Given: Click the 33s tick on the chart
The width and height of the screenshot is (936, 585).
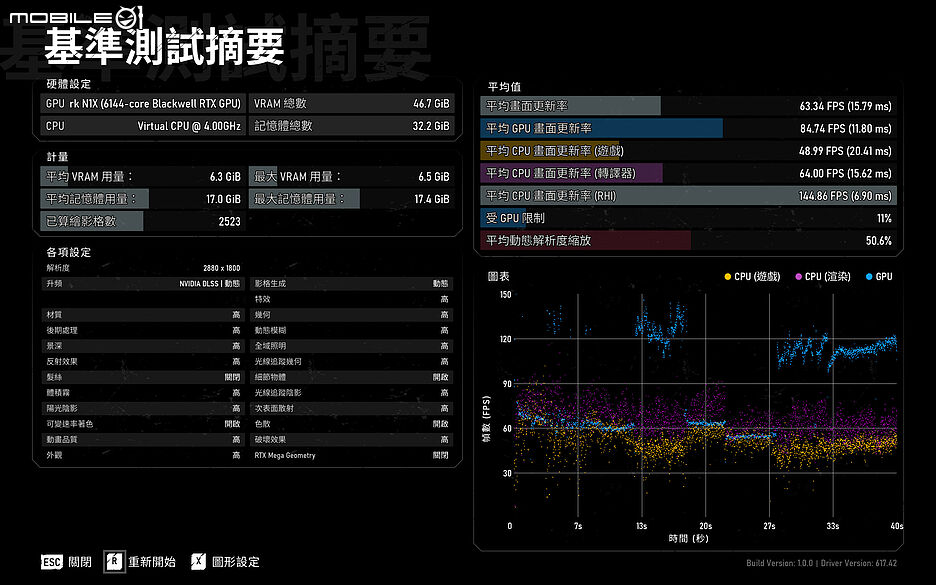Looking at the screenshot, I should coord(833,526).
